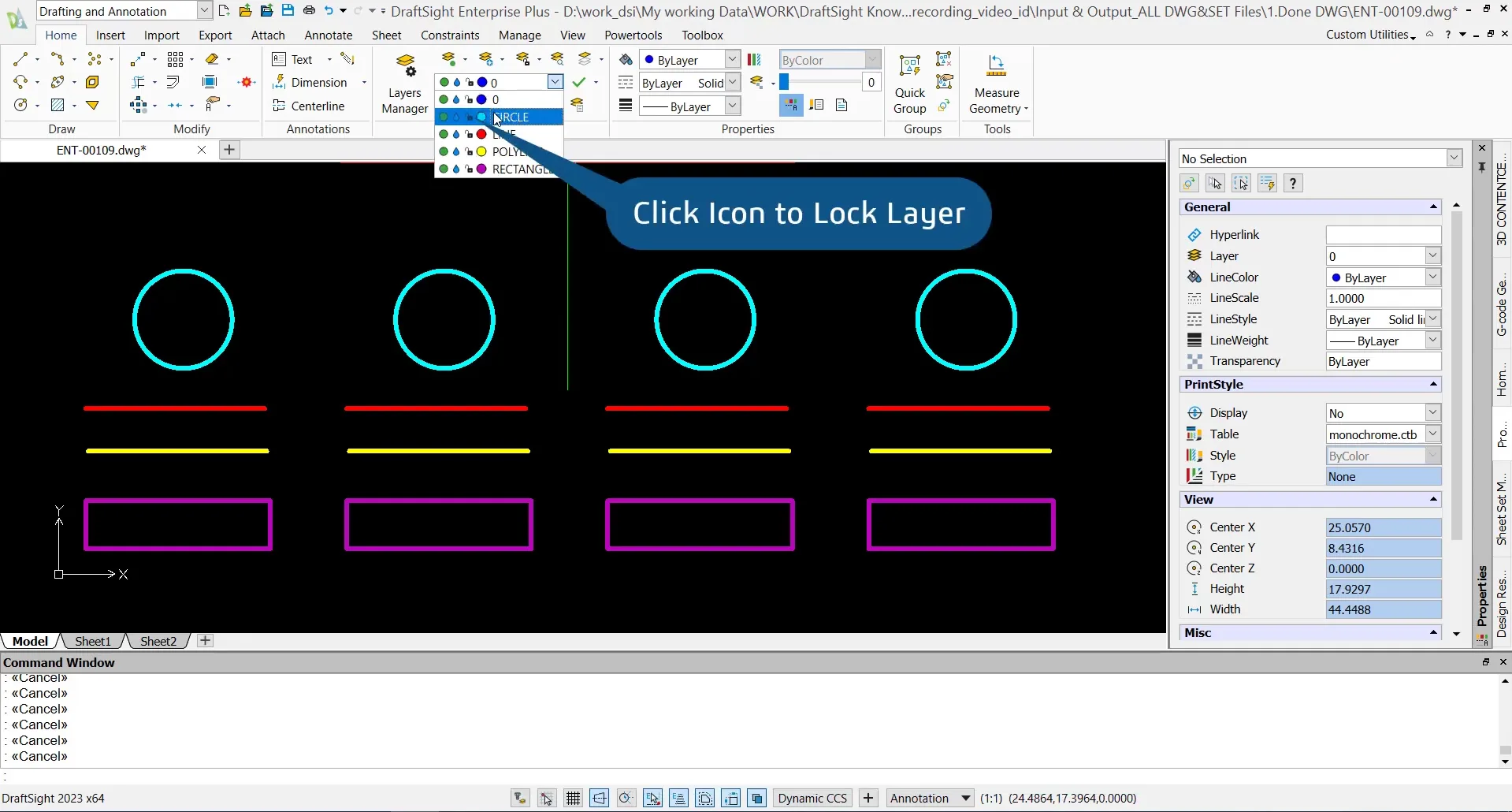The width and height of the screenshot is (1512, 812).
Task: Collapse the PrintStyle section
Action: click(x=1432, y=385)
